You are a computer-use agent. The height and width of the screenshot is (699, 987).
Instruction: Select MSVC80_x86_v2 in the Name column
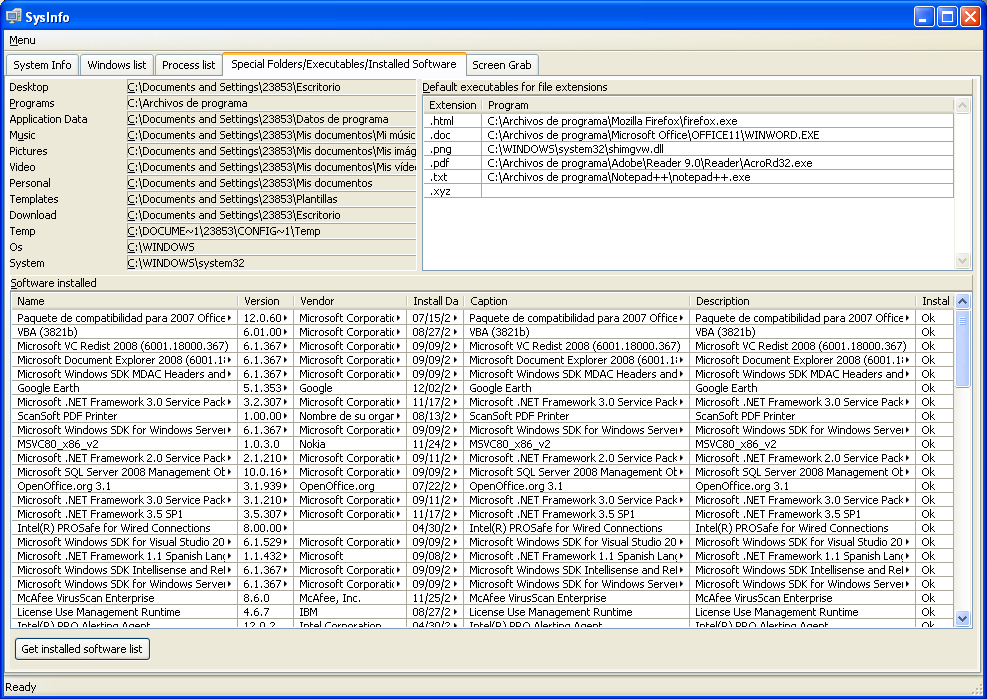(x=124, y=444)
